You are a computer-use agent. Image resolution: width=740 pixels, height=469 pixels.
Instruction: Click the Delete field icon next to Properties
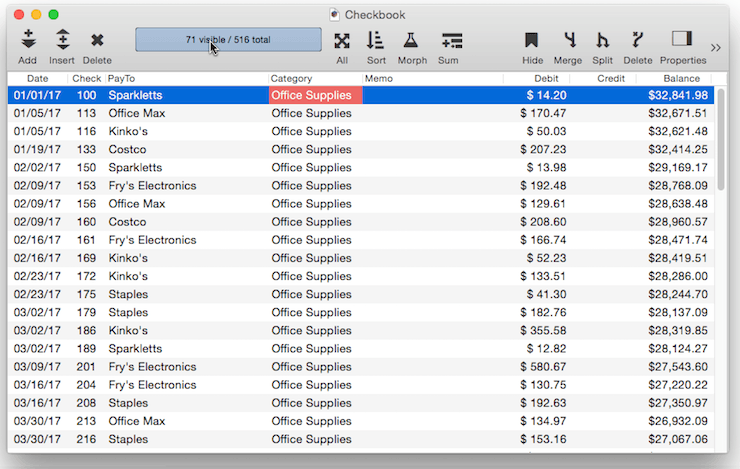(637, 40)
